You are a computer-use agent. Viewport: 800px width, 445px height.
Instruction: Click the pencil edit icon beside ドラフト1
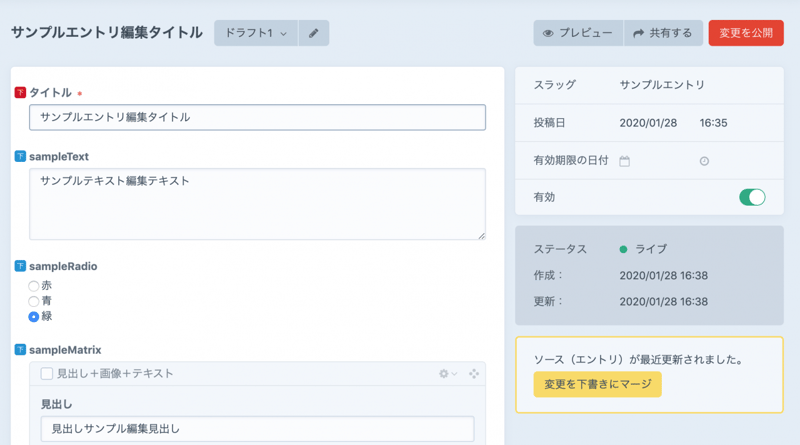(313, 33)
